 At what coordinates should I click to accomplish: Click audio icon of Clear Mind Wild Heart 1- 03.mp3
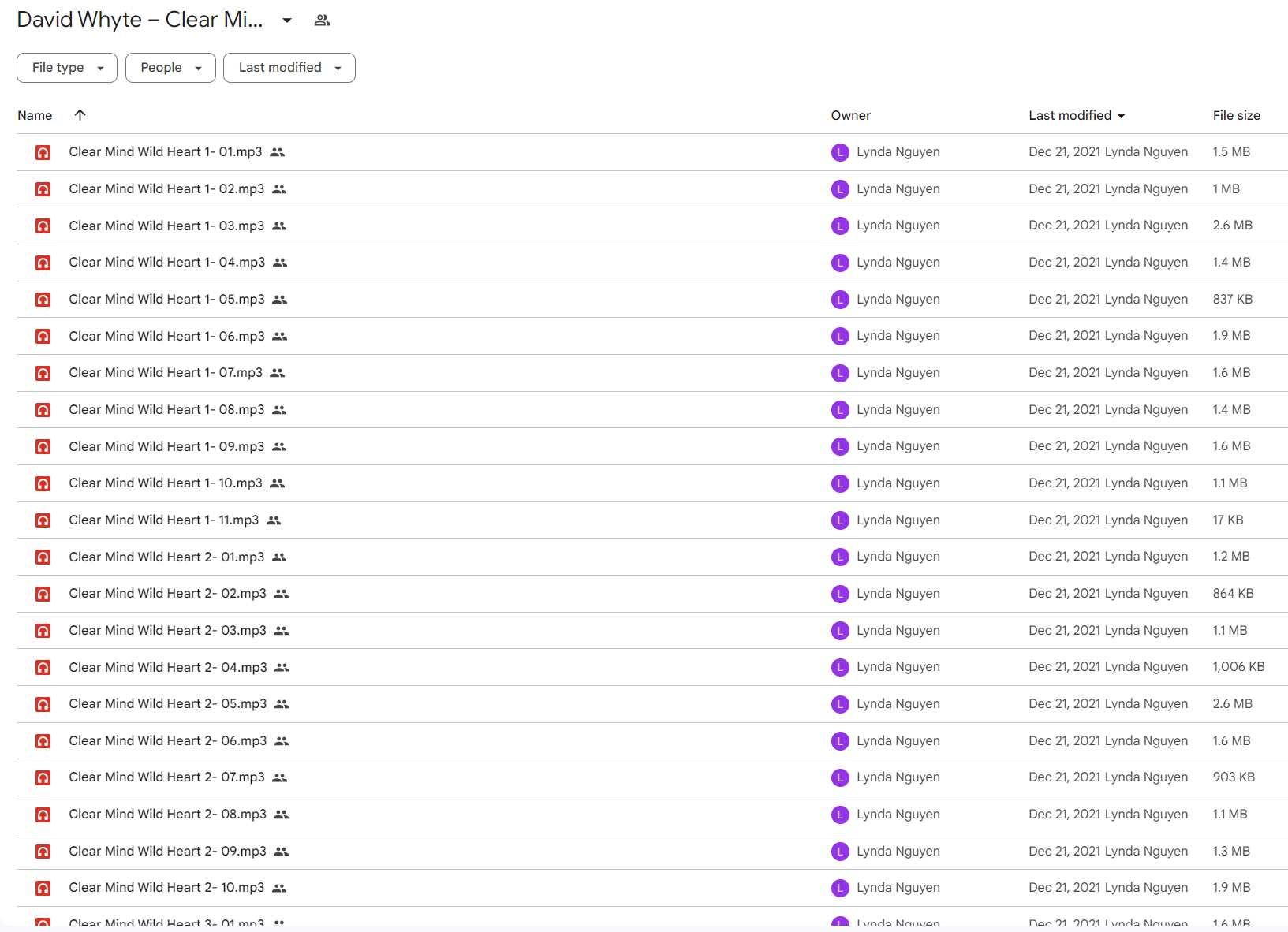click(x=43, y=226)
